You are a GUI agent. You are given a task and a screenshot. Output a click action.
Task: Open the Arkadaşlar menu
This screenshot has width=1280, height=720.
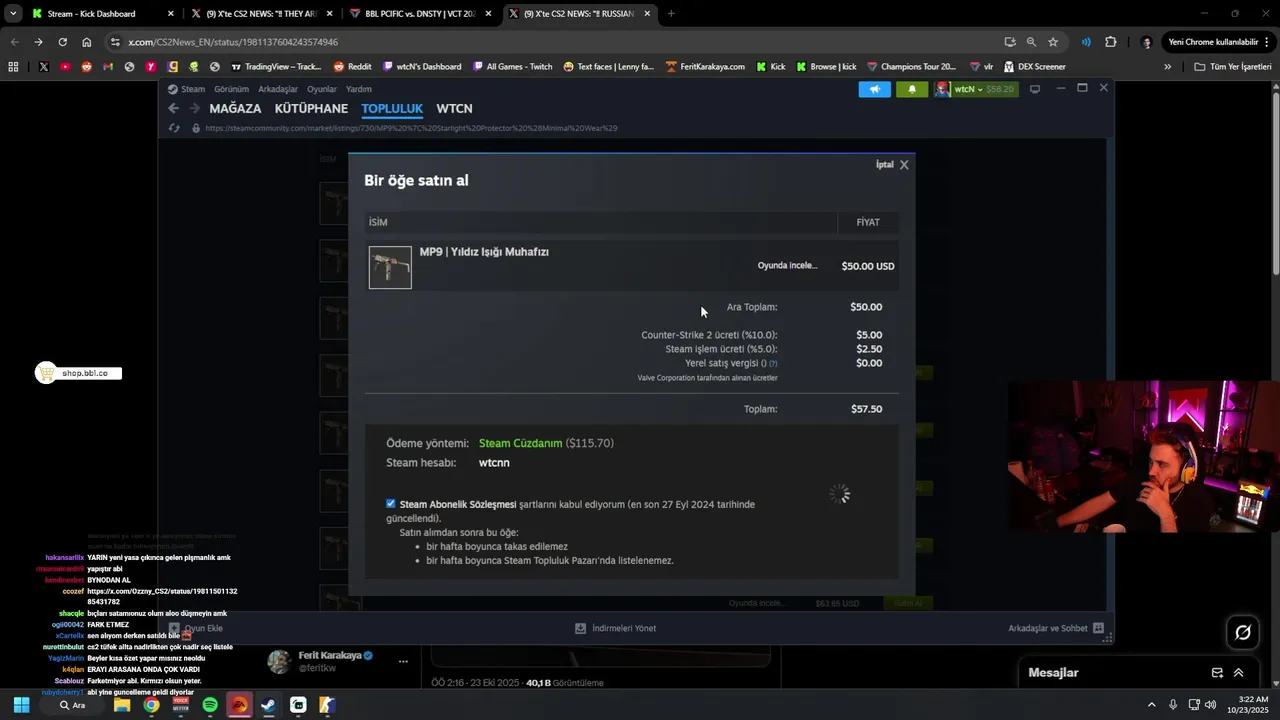coord(278,89)
